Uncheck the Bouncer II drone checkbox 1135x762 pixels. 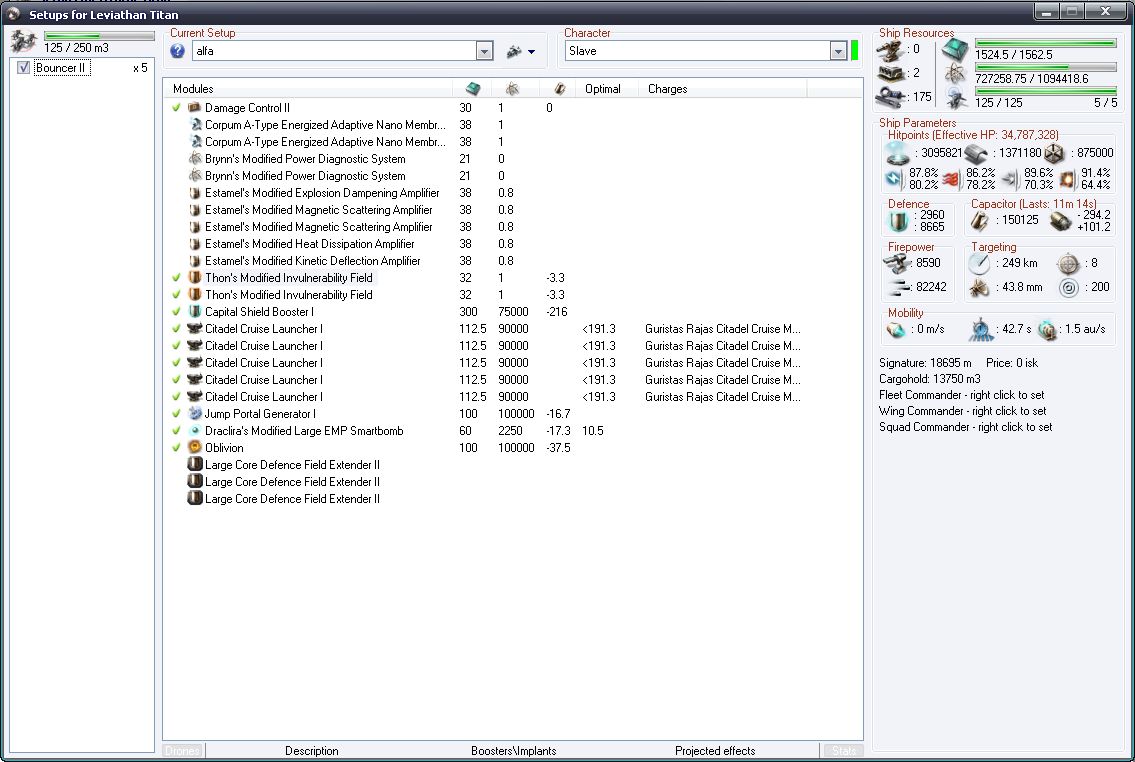pyautogui.click(x=23, y=67)
